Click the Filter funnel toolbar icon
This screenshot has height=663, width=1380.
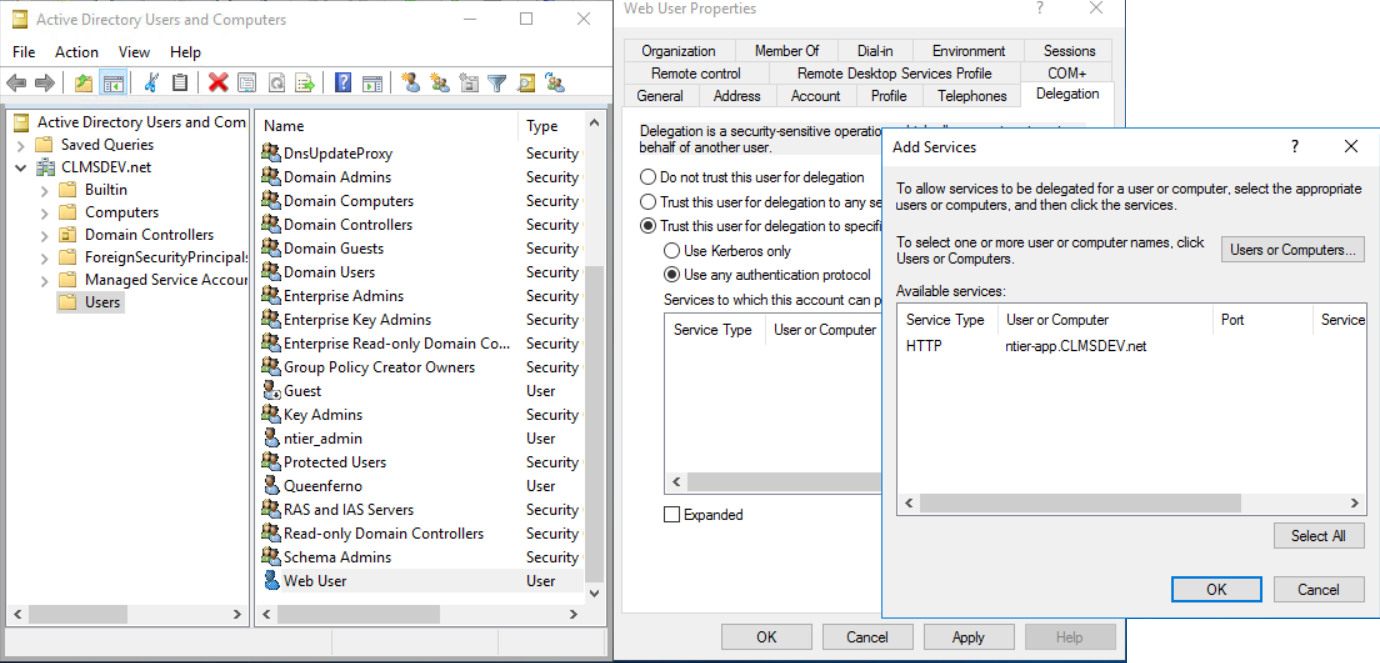497,83
